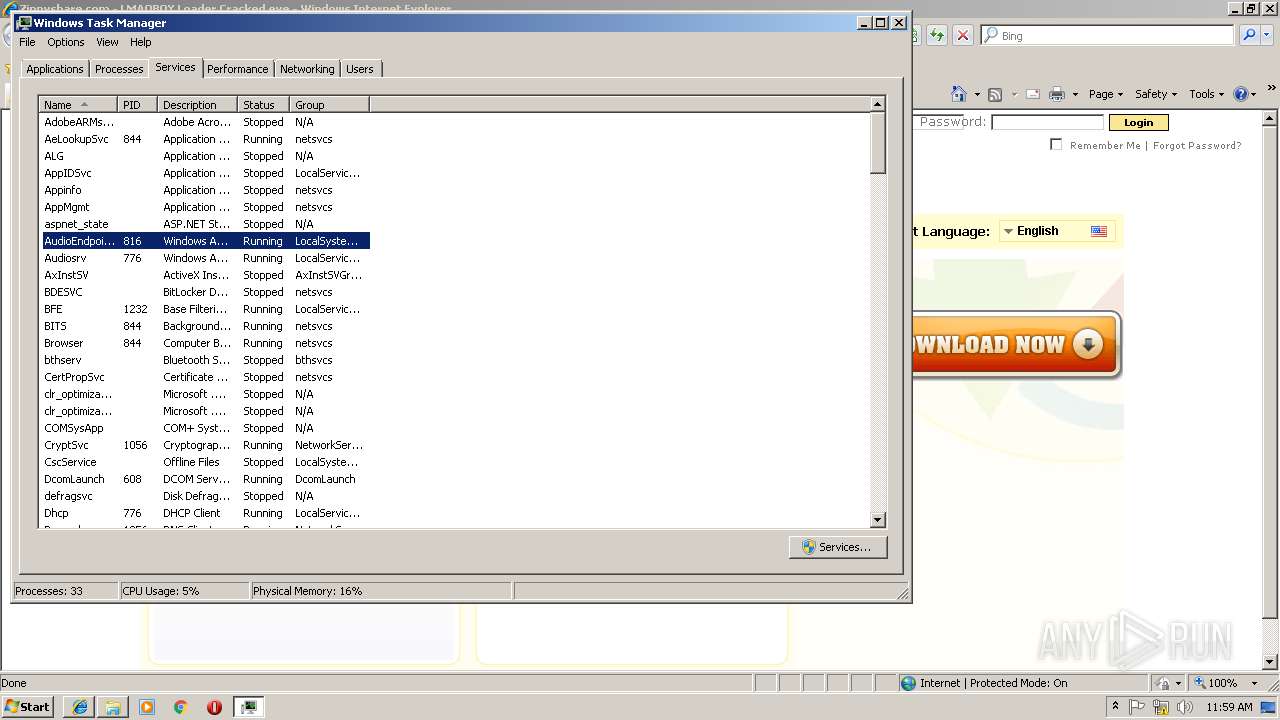The height and width of the screenshot is (720, 1280).
Task: Click in the Bing search box
Action: pos(1108,35)
